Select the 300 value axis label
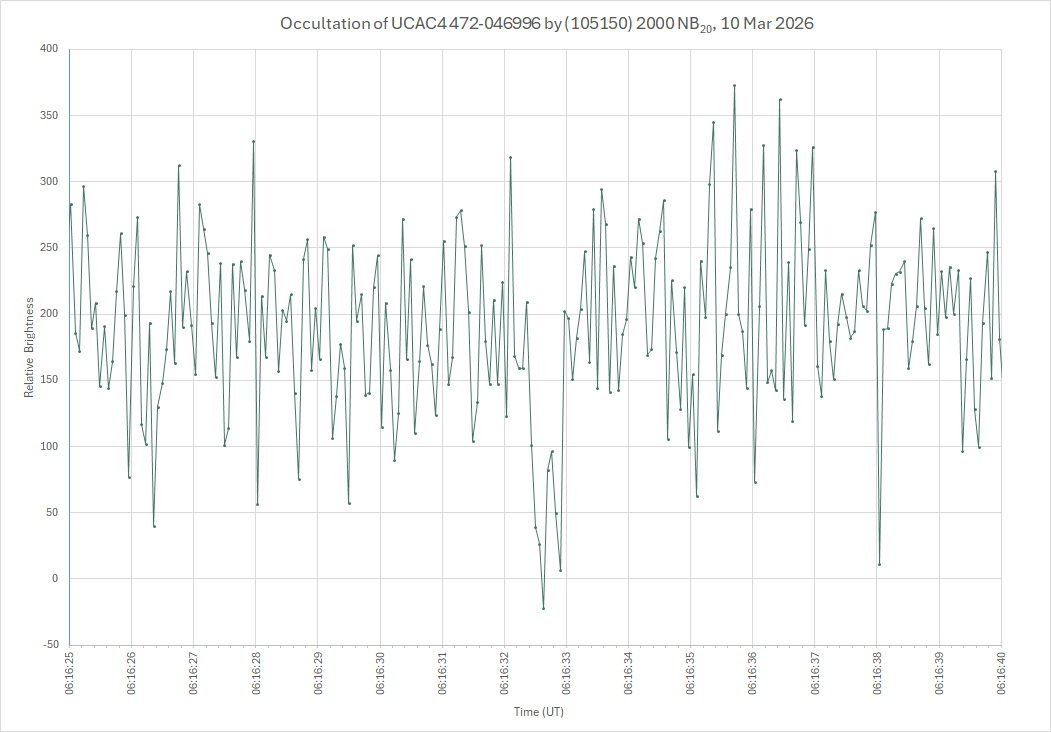The width and height of the screenshot is (1051, 732). point(49,182)
